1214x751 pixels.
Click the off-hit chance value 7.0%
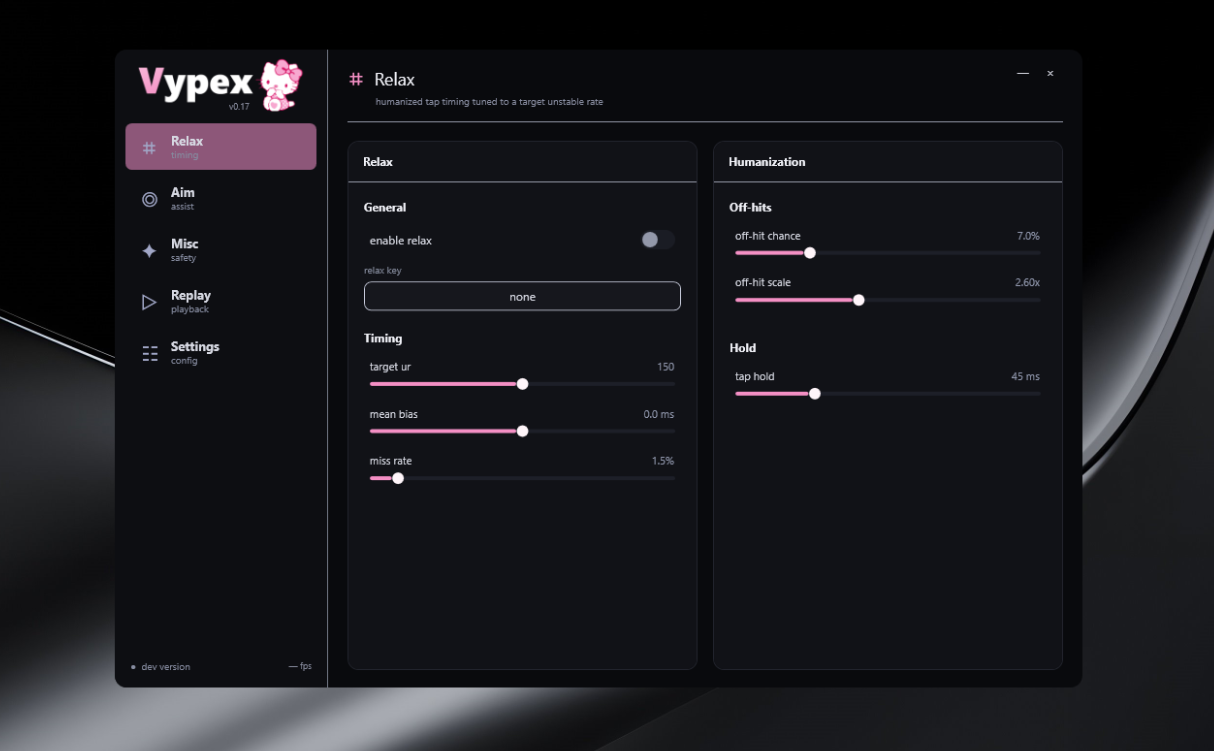[1029, 236]
